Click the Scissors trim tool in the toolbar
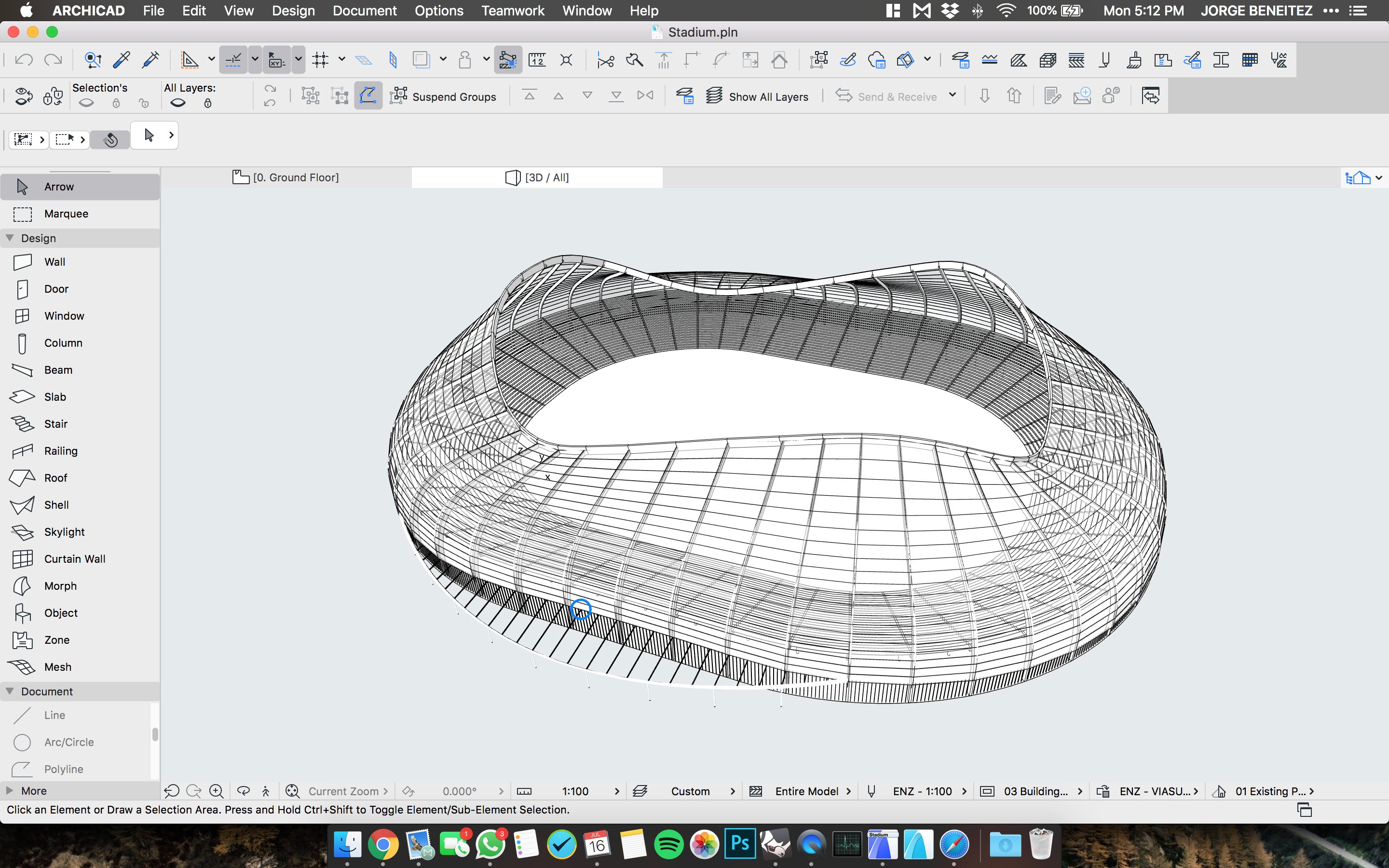 (604, 59)
